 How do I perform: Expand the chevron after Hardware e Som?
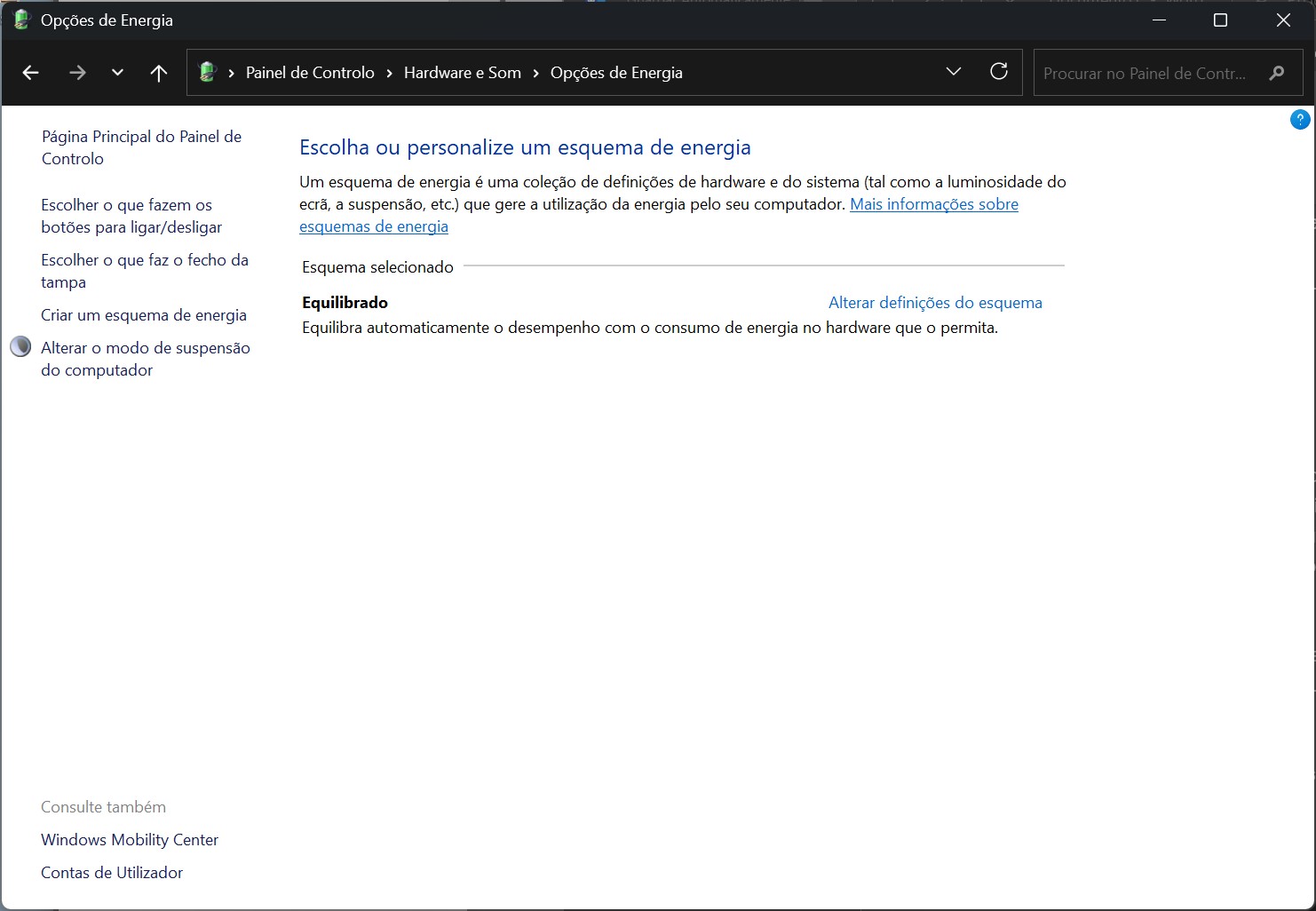tap(534, 73)
